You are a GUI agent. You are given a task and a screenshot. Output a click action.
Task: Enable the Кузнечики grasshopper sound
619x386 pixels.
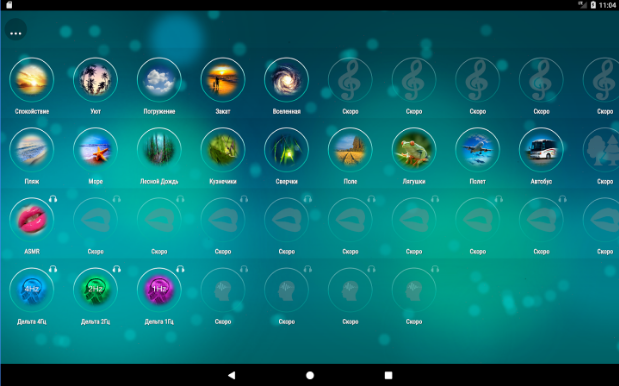point(223,150)
